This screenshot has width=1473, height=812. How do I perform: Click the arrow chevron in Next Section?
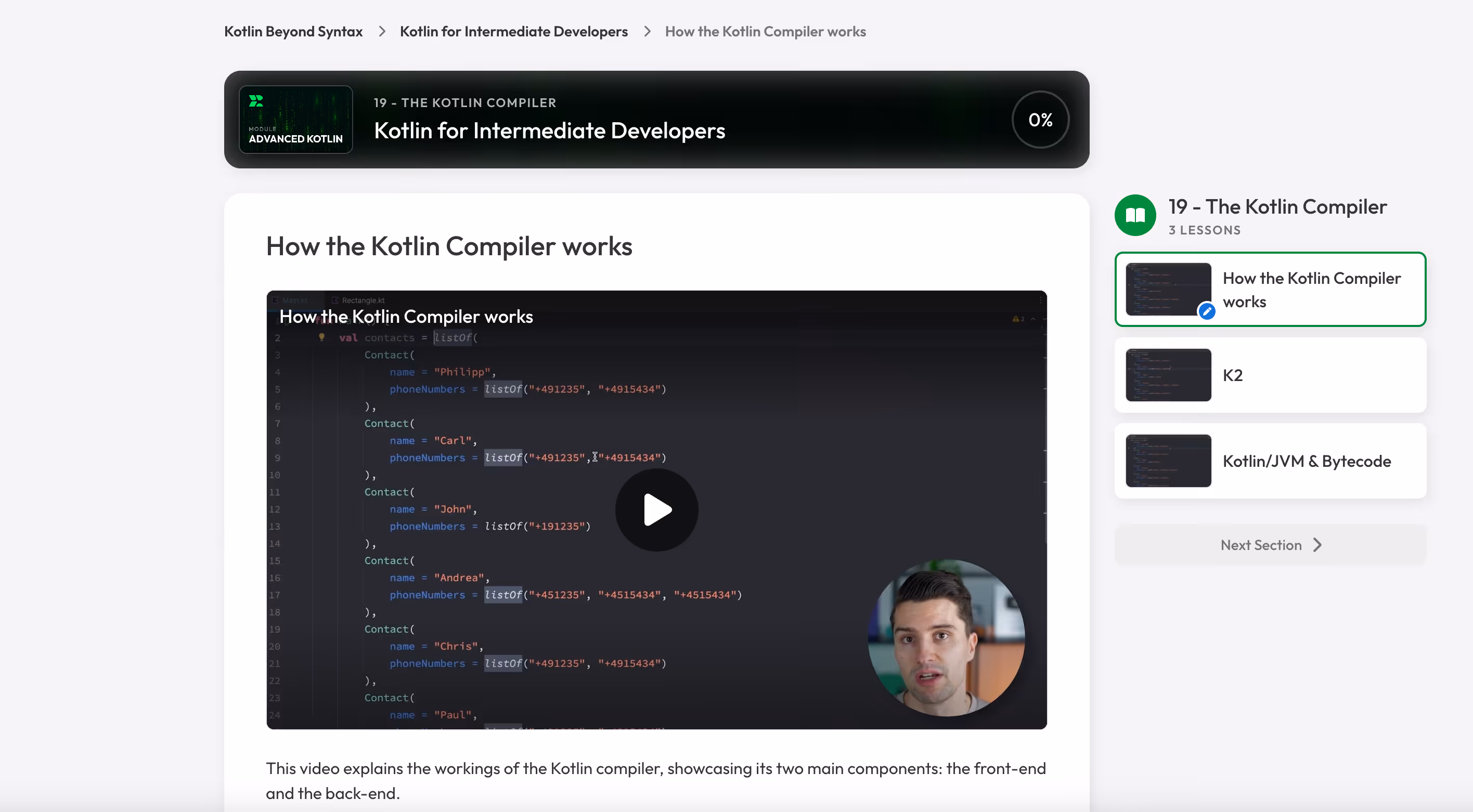click(1317, 545)
